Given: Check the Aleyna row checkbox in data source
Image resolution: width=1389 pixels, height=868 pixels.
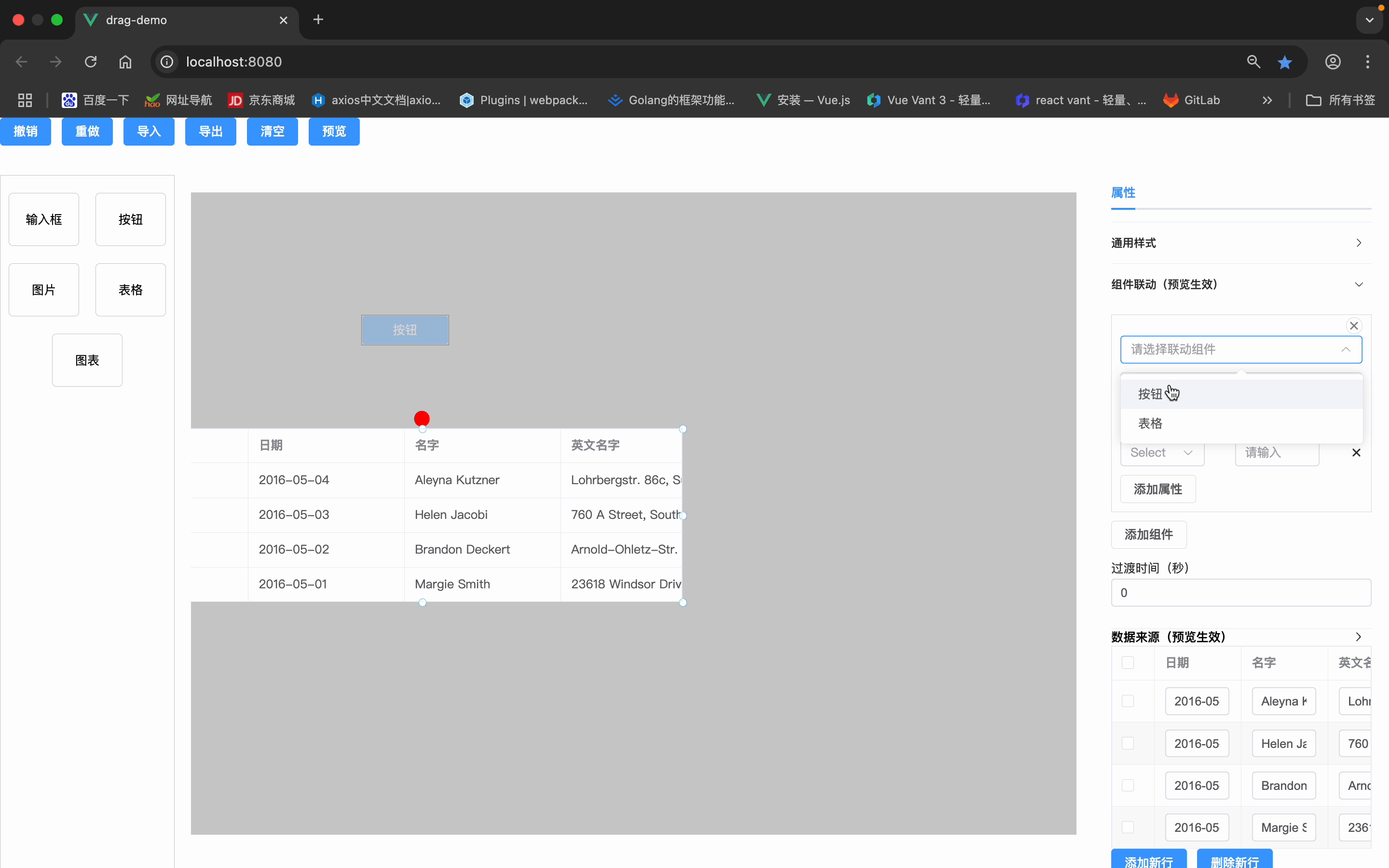Looking at the screenshot, I should click(x=1127, y=701).
